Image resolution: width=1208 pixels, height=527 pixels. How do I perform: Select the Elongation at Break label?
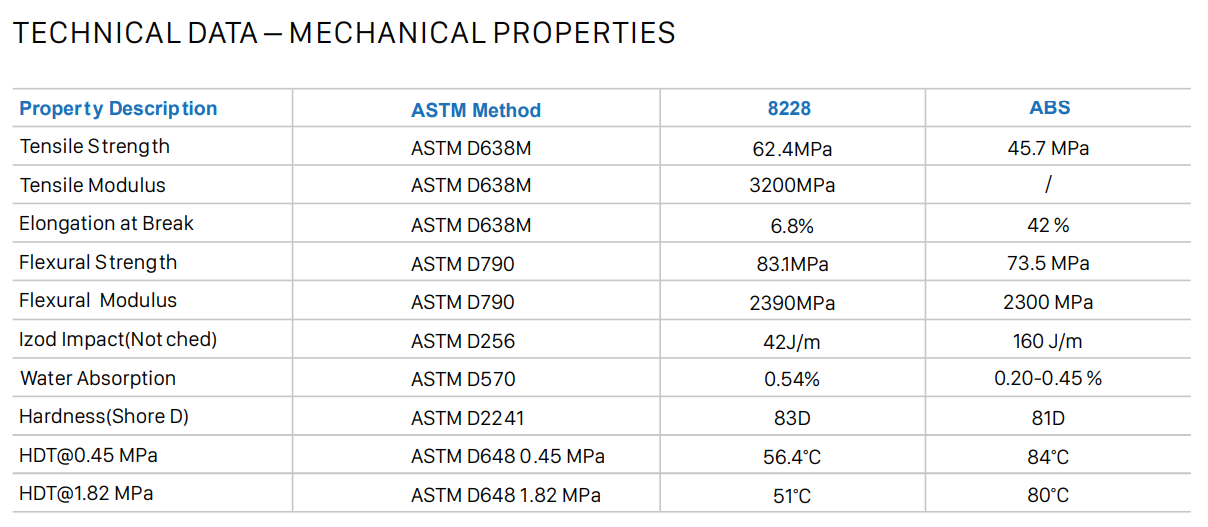point(106,224)
